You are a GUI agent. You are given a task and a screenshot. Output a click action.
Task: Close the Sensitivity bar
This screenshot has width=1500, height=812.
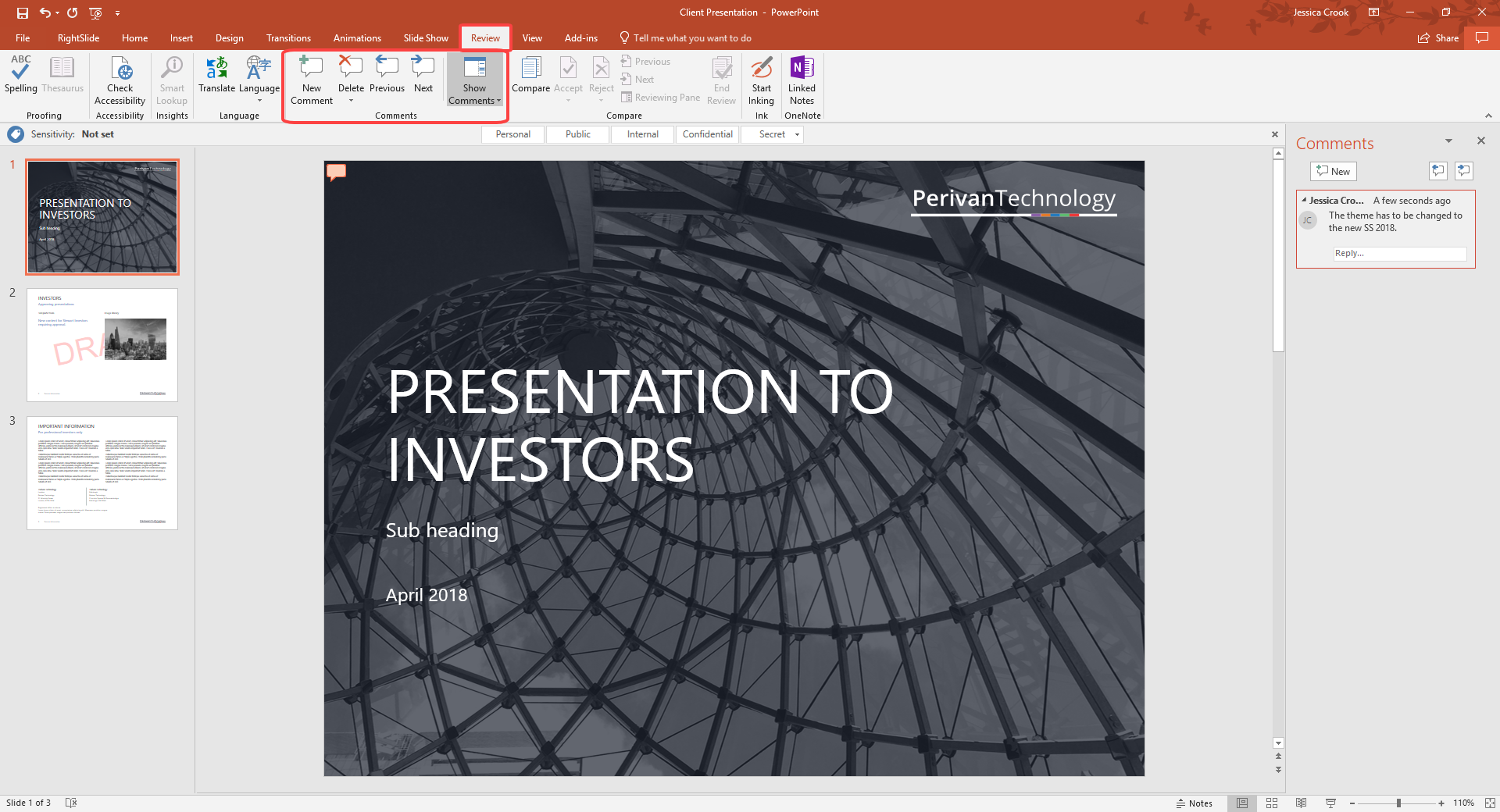[x=1275, y=134]
